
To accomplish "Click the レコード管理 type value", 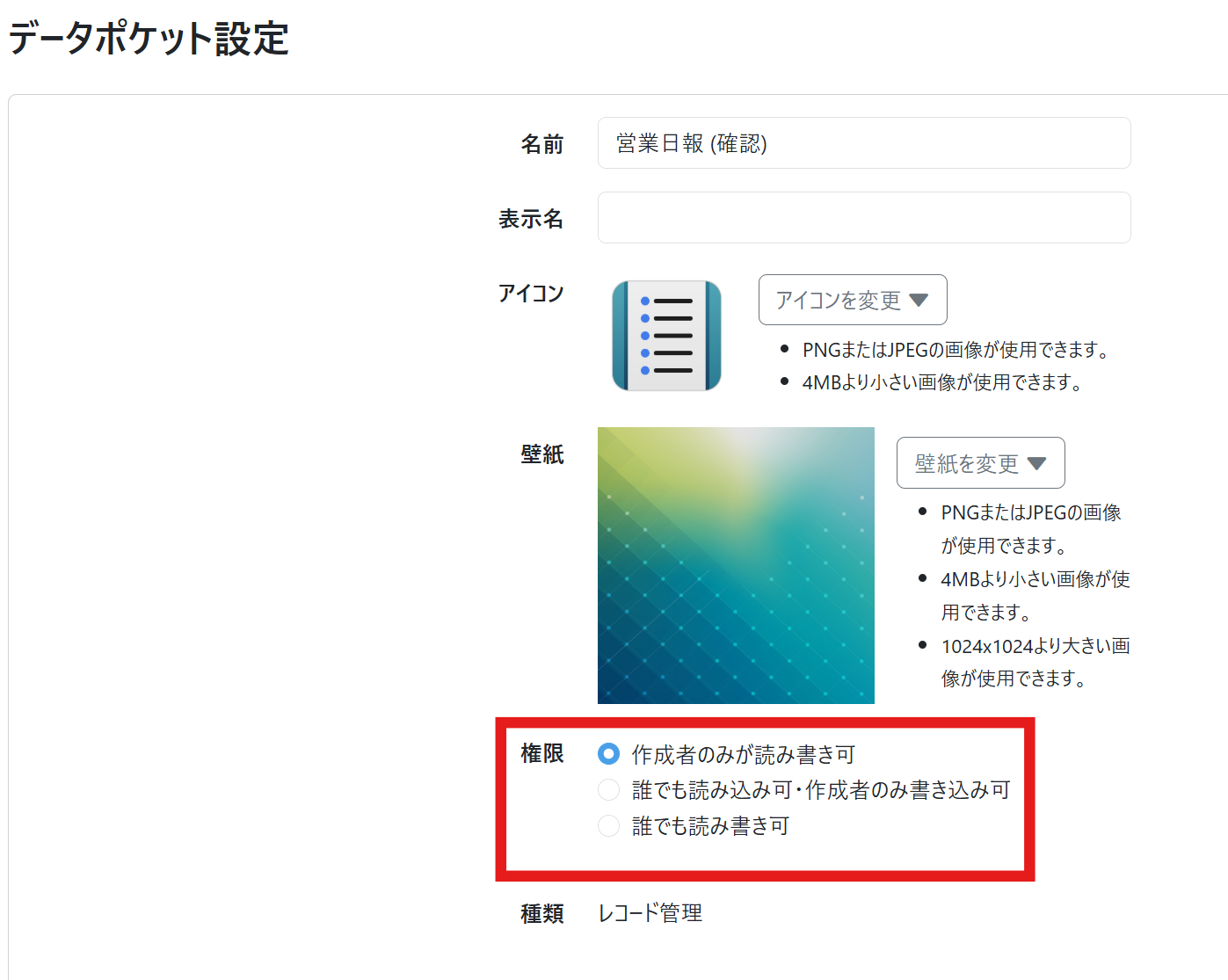I will [650, 914].
